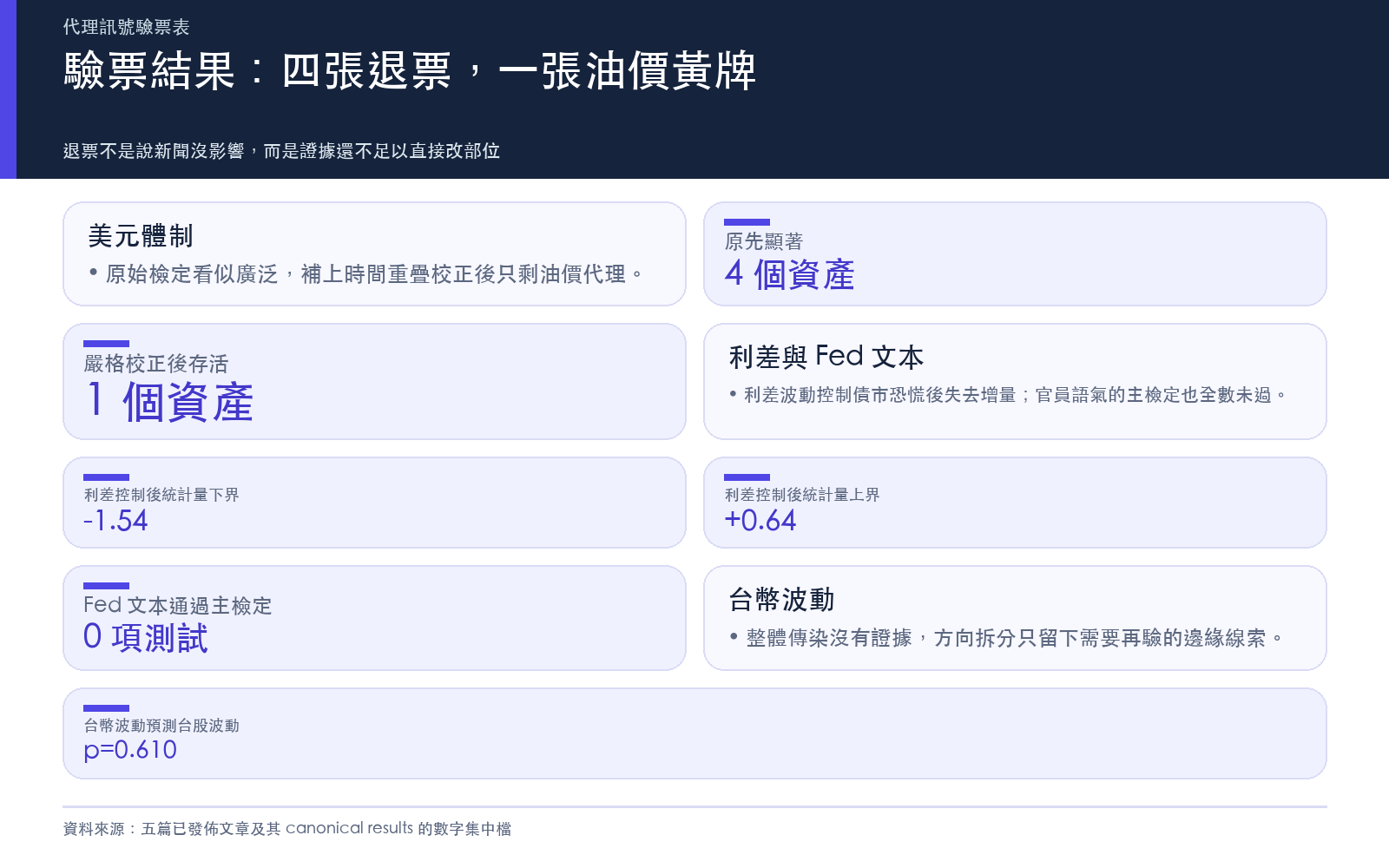Select the value -1.54
Screen dimensions: 1389x868
pyautogui.click(x=115, y=521)
